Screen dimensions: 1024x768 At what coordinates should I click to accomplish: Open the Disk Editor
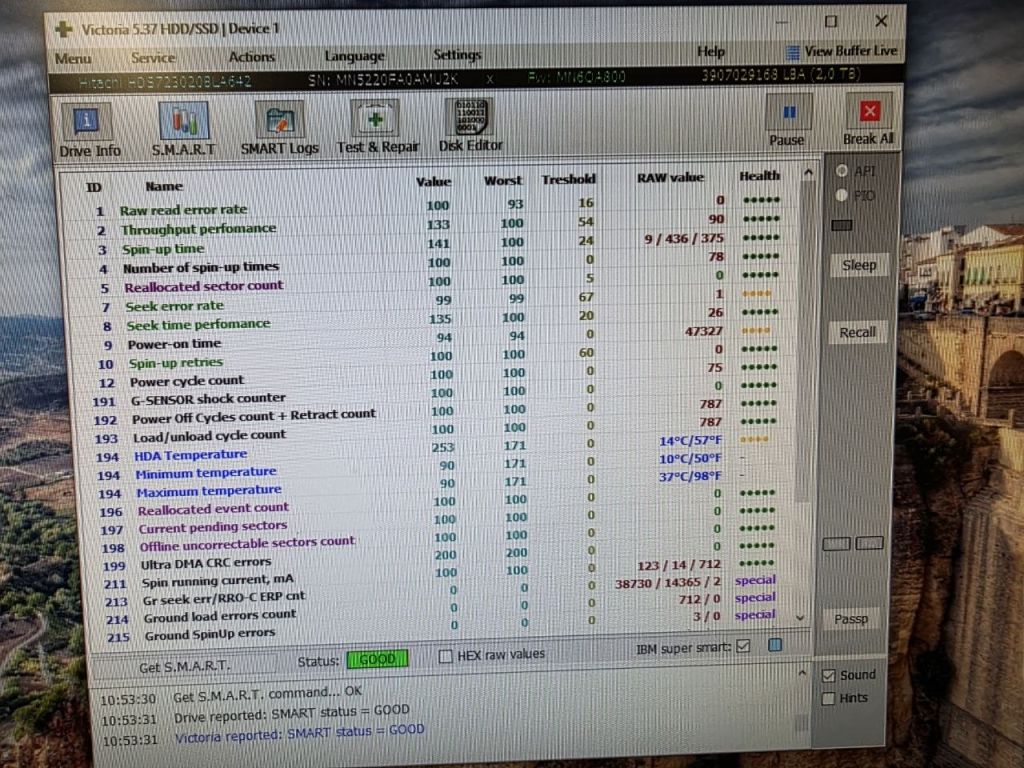pos(470,125)
